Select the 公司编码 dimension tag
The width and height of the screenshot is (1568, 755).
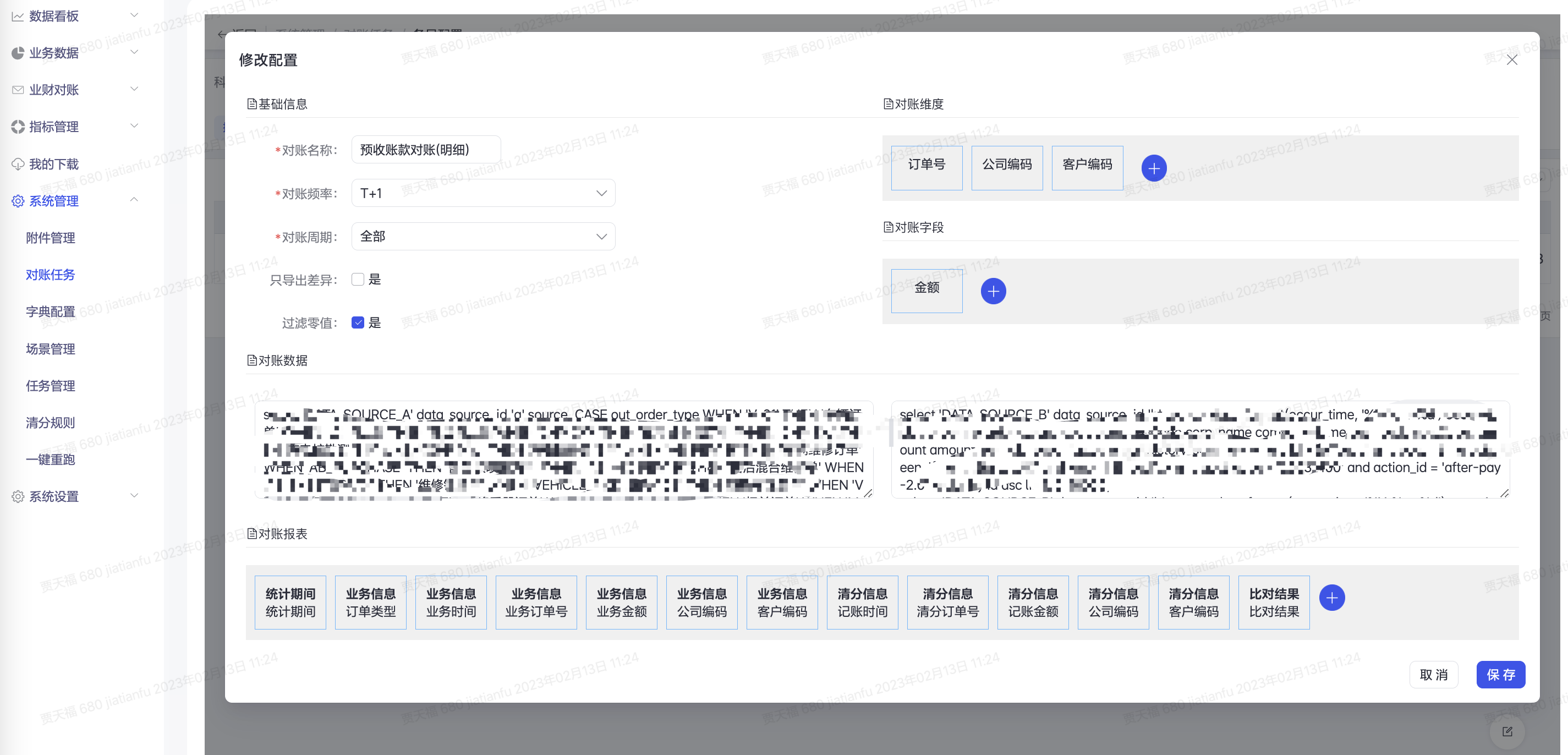(x=1007, y=168)
